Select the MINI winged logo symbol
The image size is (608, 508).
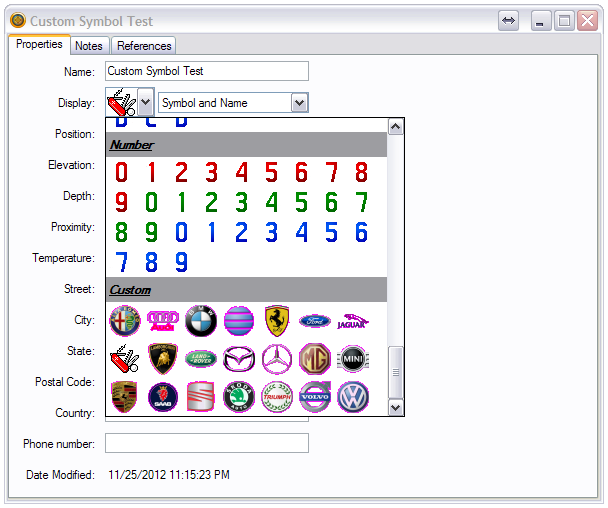[353, 359]
